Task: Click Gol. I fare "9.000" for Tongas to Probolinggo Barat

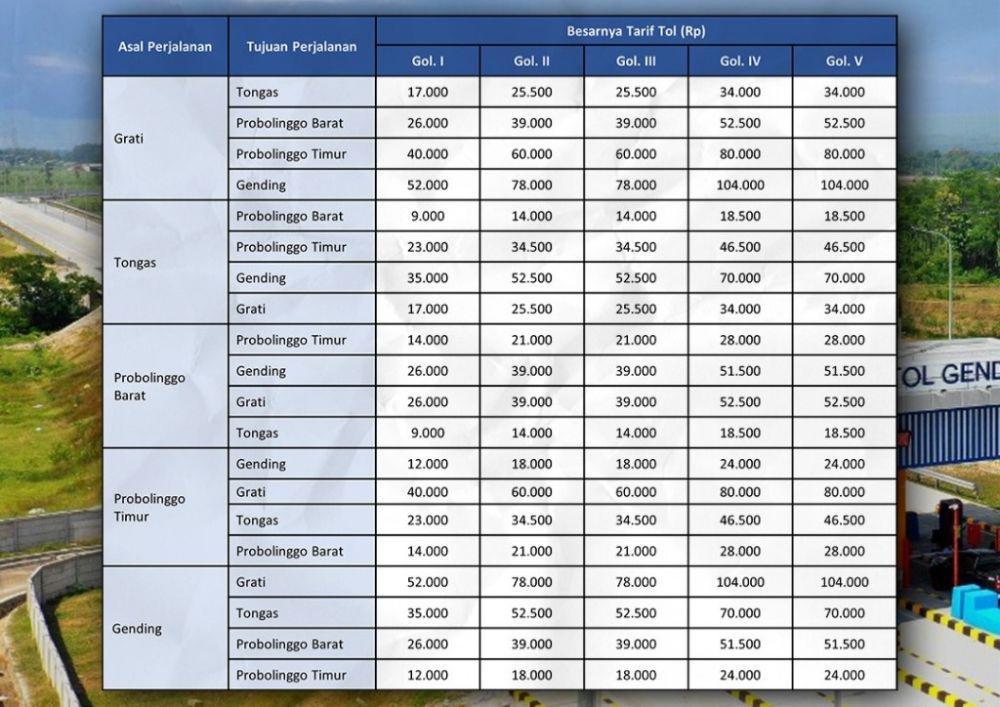Action: (427, 216)
